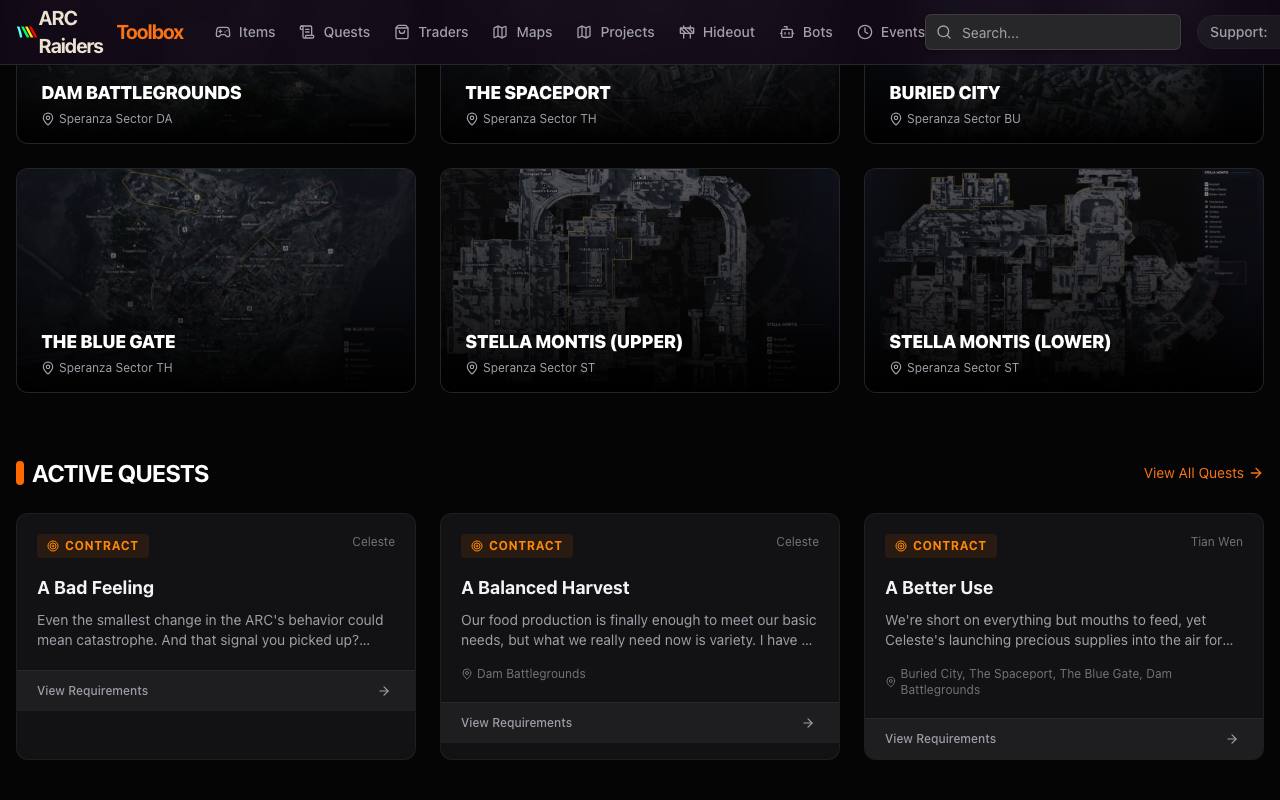Click the ACTIVE QUESTS heading
Viewport: 1280px width, 800px height.
(120, 474)
